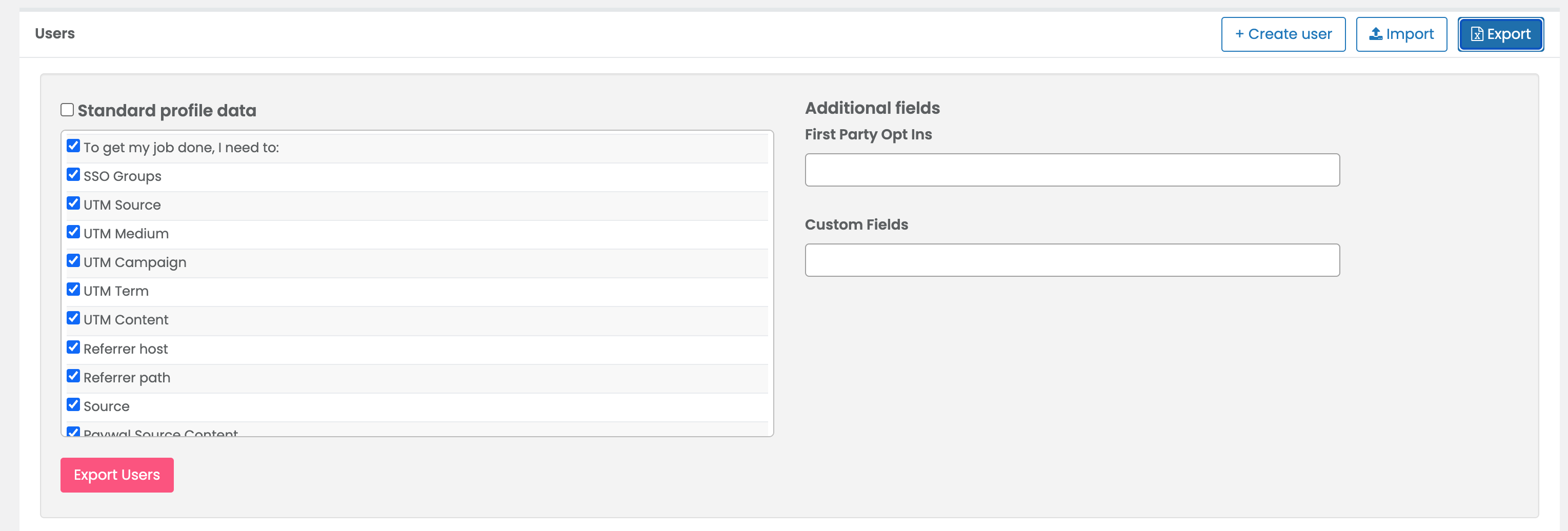Viewport: 1568px width, 531px height.
Task: Uncheck the UTM Medium option
Action: [x=74, y=232]
